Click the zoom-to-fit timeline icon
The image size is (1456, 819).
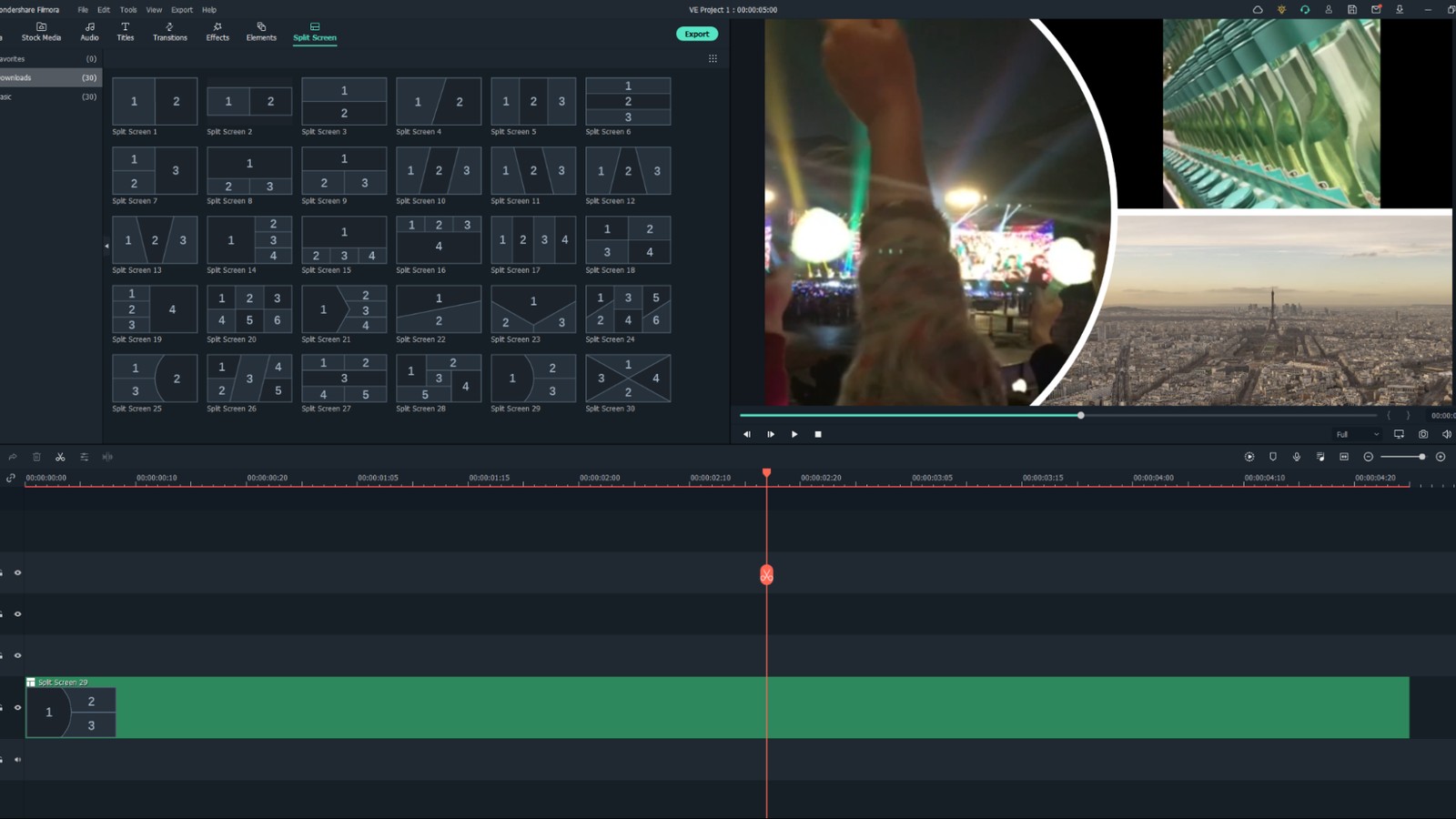point(1344,457)
